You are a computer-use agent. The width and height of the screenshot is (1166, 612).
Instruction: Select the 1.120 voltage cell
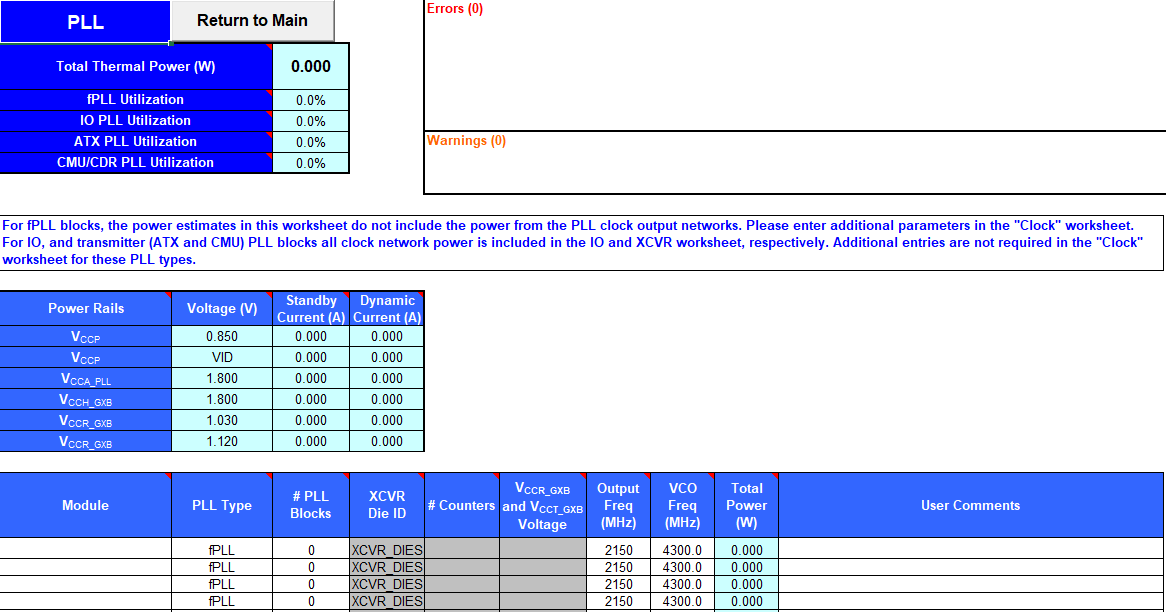point(222,441)
